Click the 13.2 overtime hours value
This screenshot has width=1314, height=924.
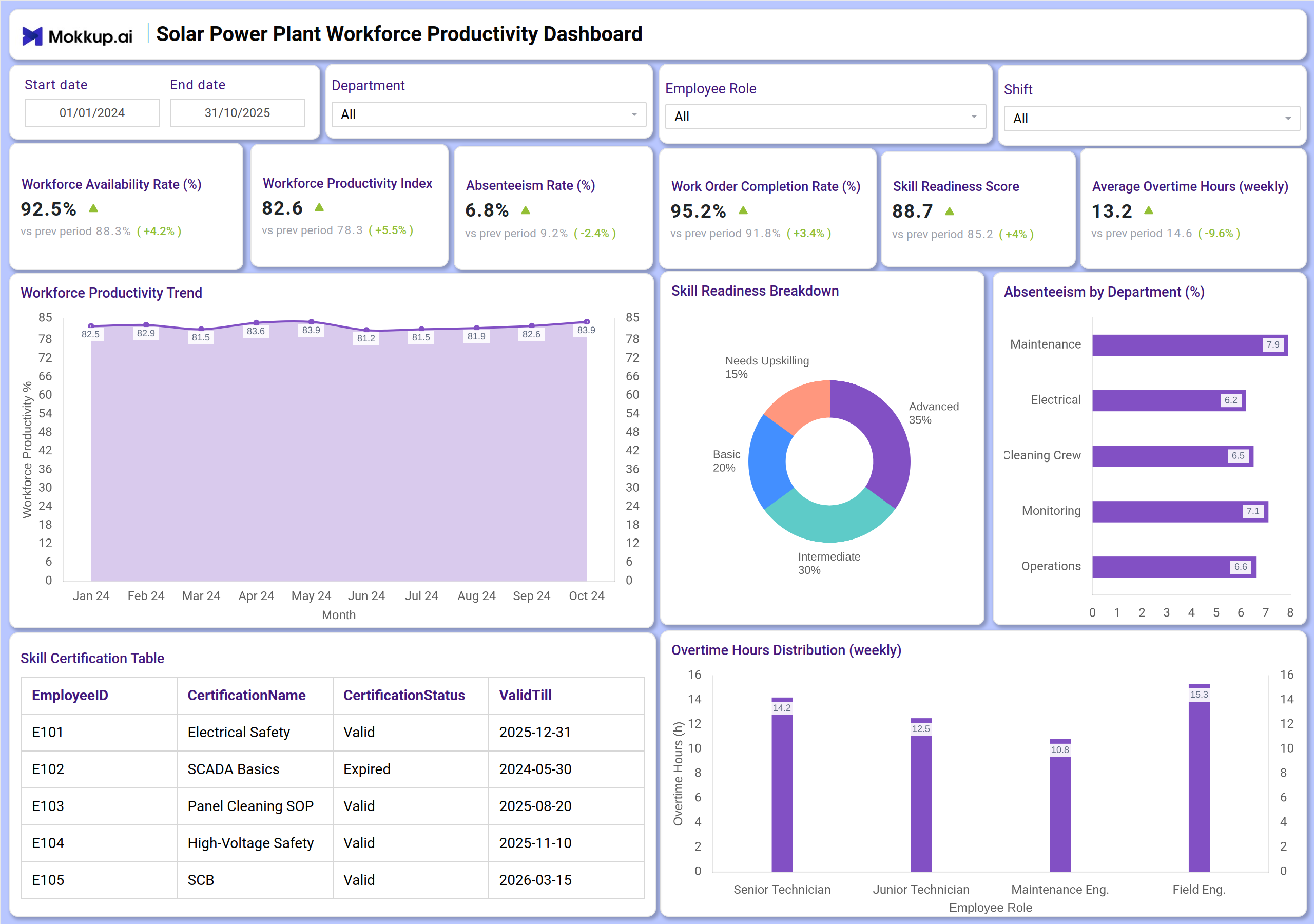coord(1111,211)
